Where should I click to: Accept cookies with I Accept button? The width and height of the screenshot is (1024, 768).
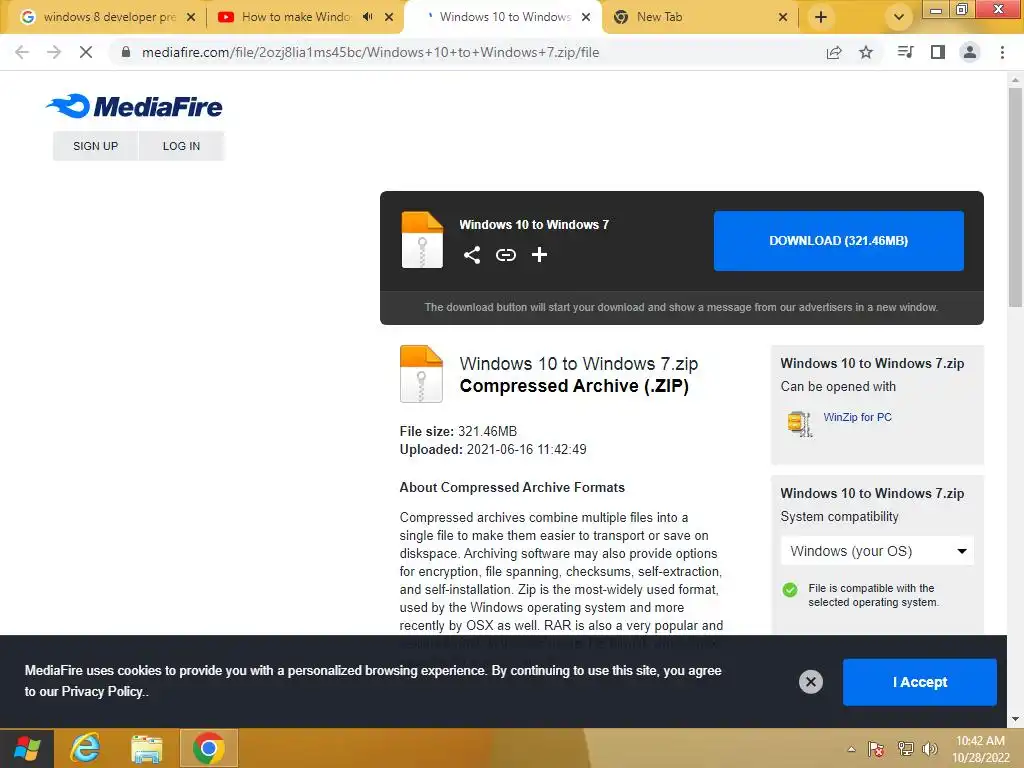(x=920, y=682)
